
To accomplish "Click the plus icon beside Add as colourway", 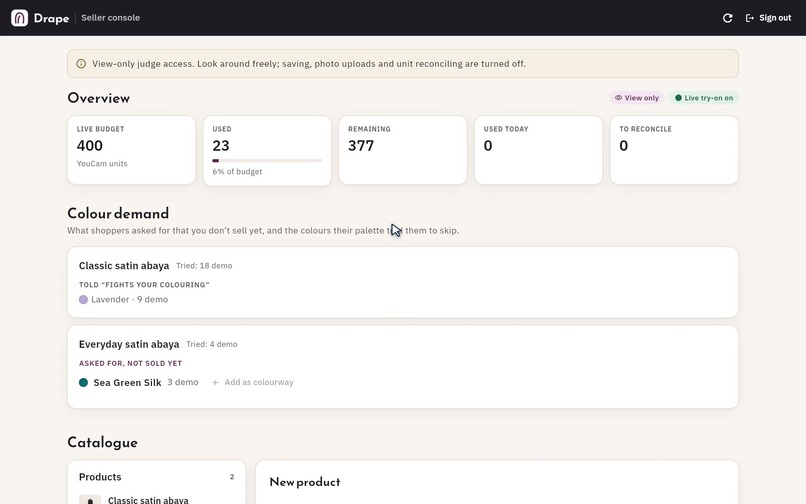I will pos(215,382).
